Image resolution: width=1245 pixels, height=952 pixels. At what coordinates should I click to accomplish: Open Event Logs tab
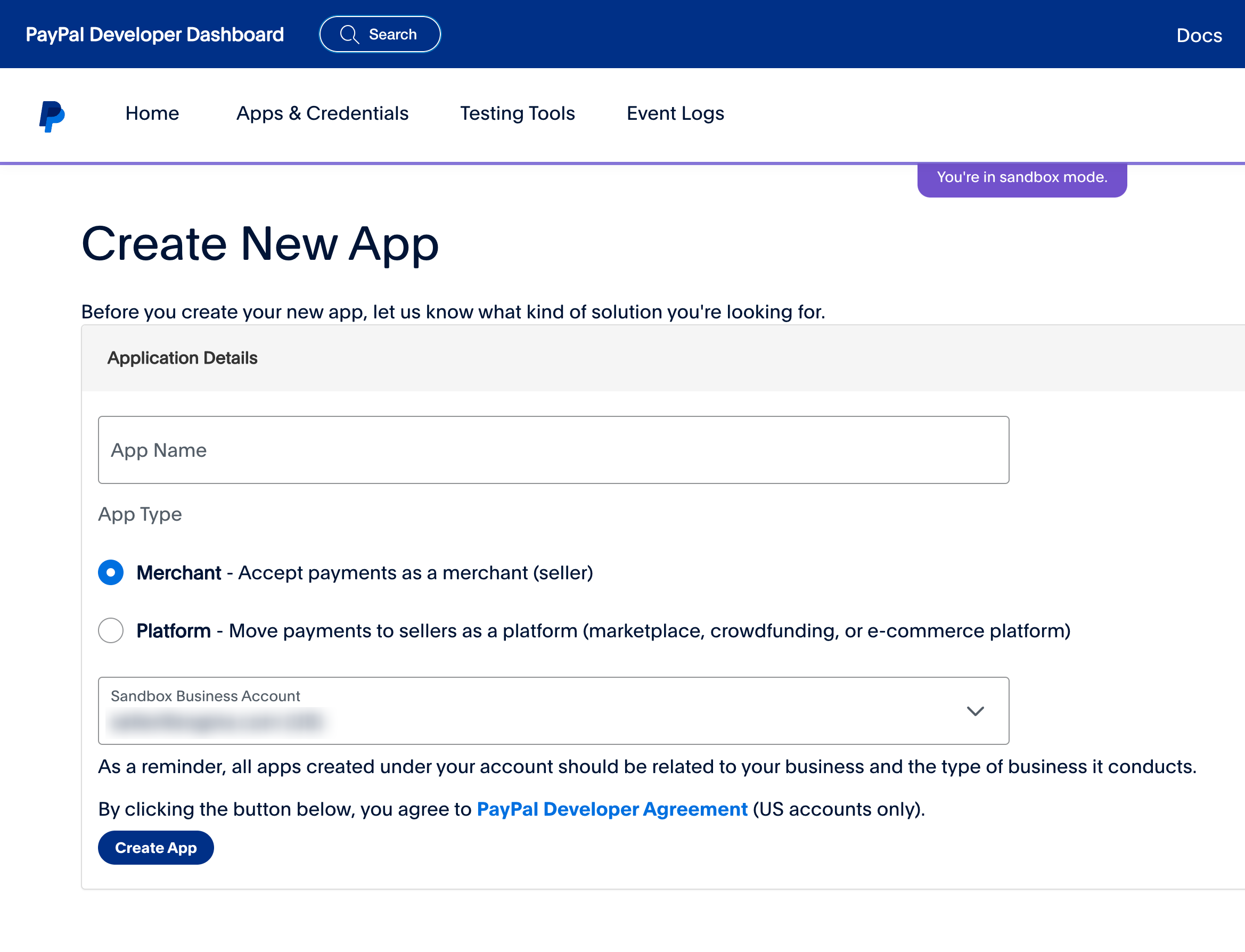675,113
